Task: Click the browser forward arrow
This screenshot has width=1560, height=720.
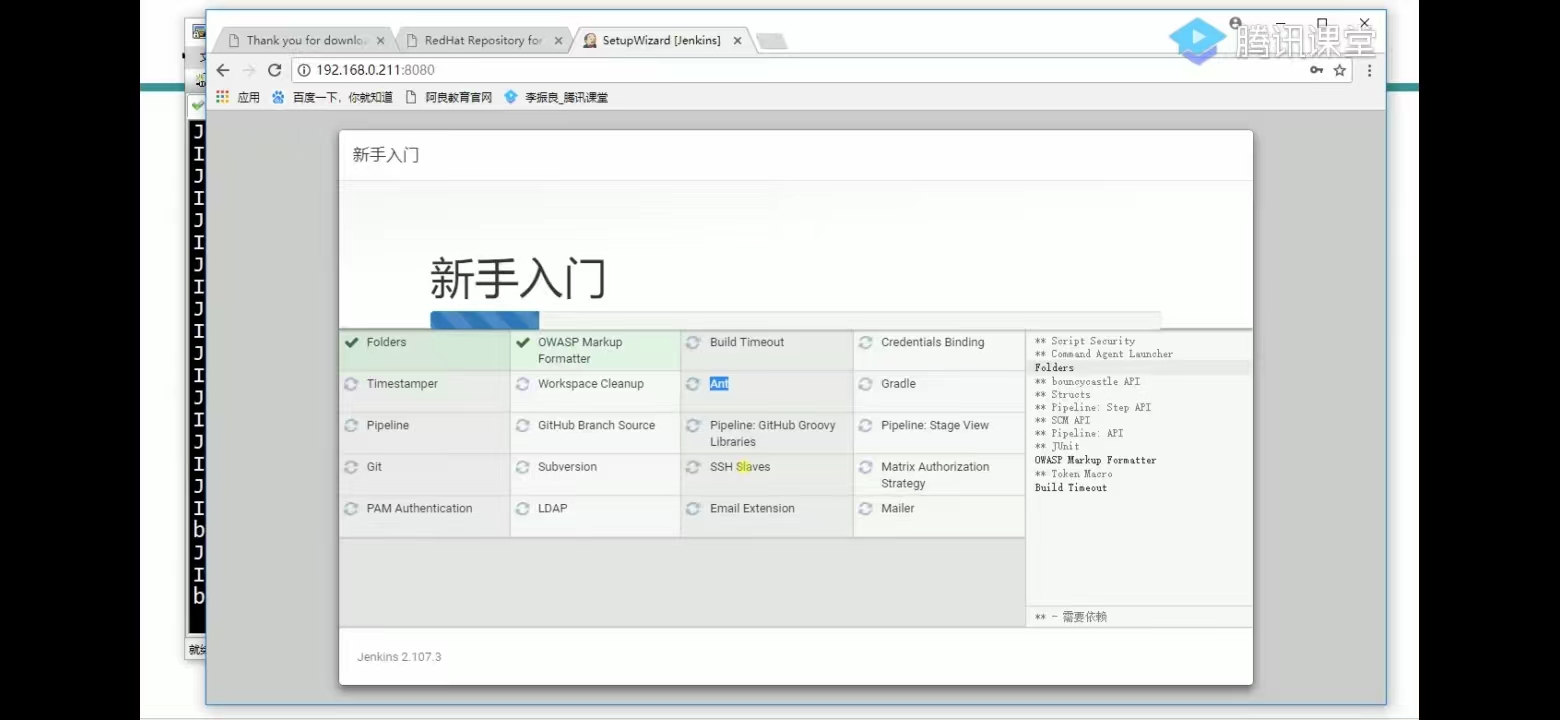Action: coord(249,70)
